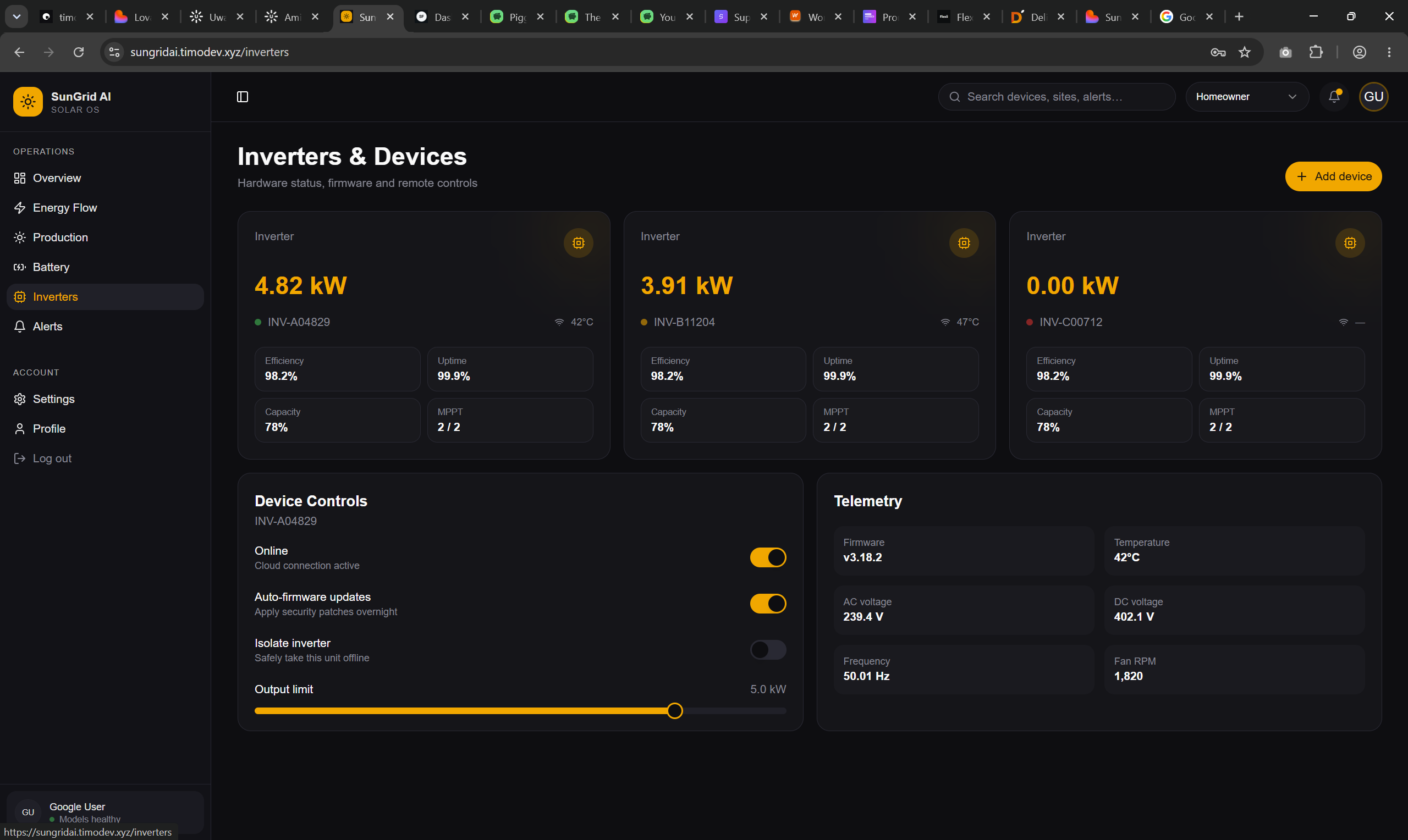Click chip icon on INV-C00712 card

coord(1350,243)
